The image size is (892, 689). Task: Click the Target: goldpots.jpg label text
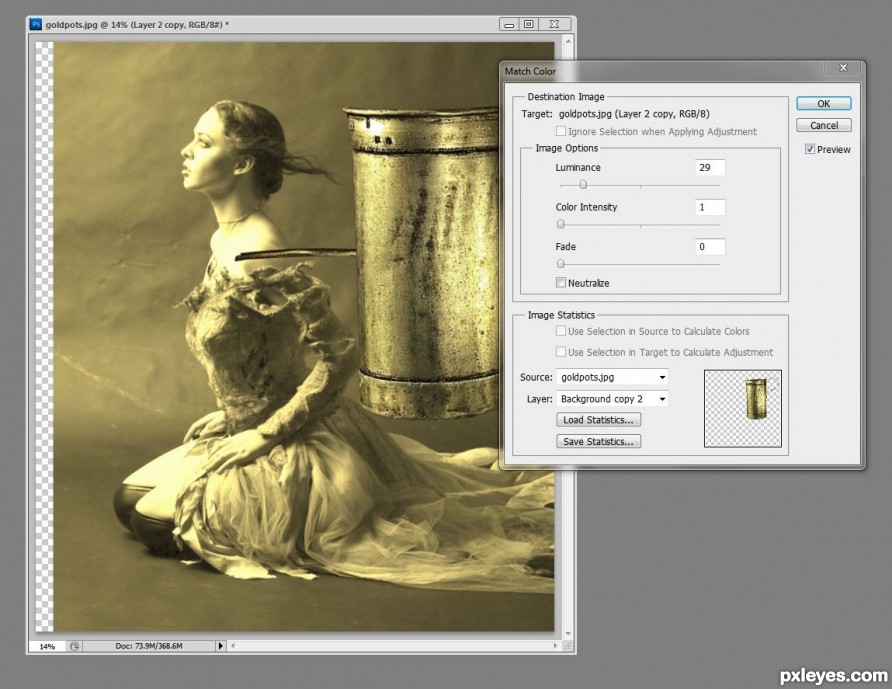point(616,114)
